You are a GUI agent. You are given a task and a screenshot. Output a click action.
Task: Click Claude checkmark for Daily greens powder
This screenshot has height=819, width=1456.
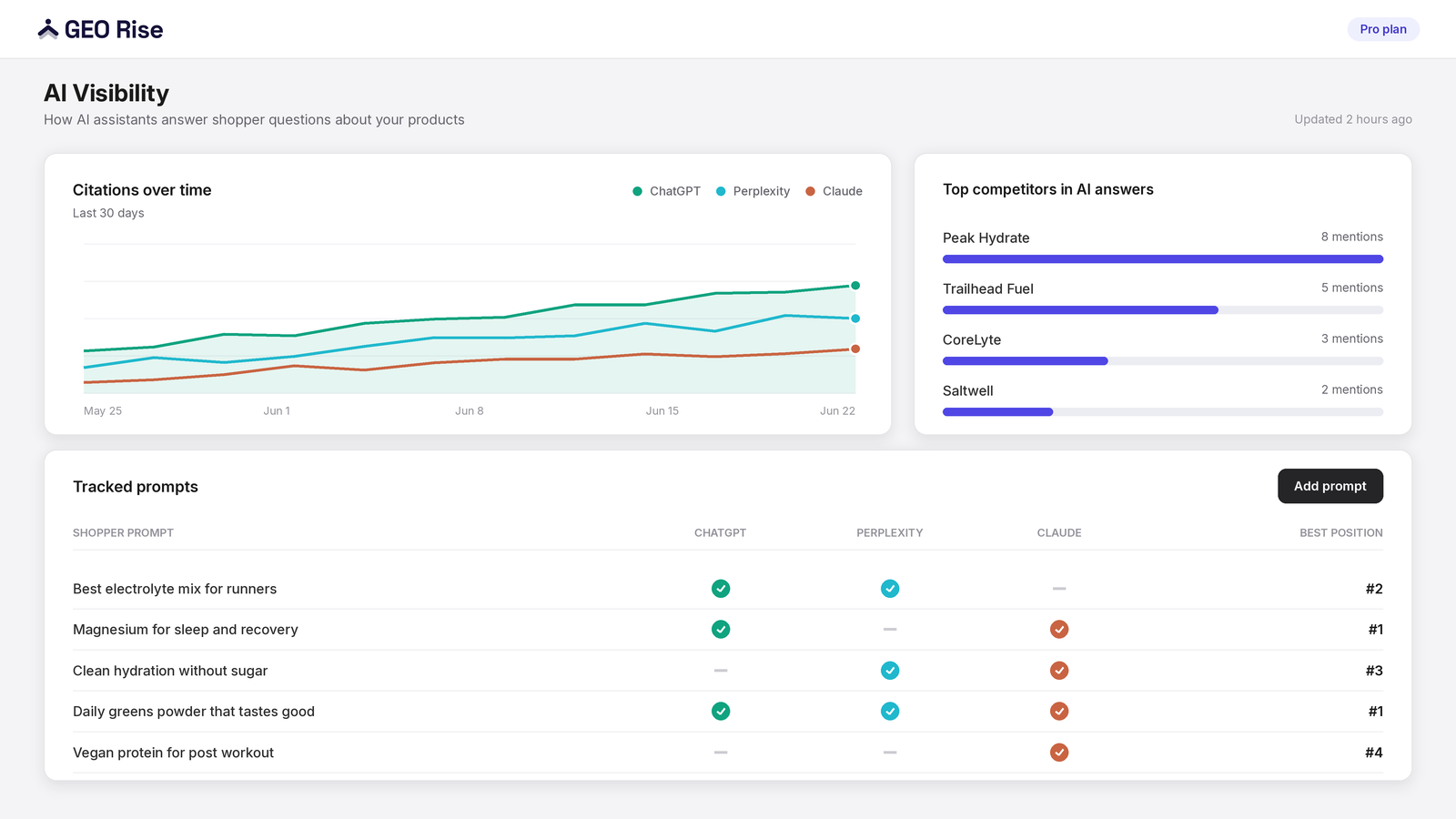[1059, 712]
